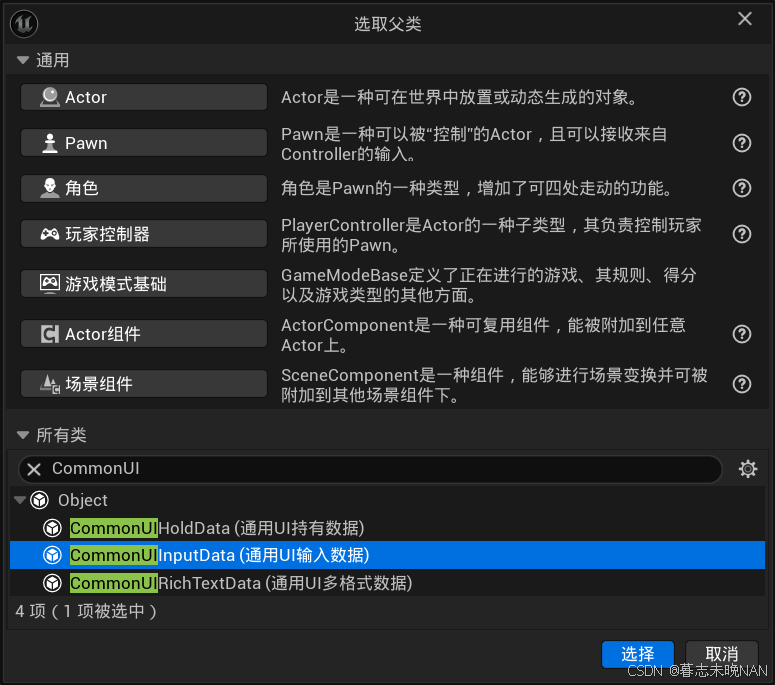
Task: Open help for 场景组件 class
Action: (x=741, y=384)
